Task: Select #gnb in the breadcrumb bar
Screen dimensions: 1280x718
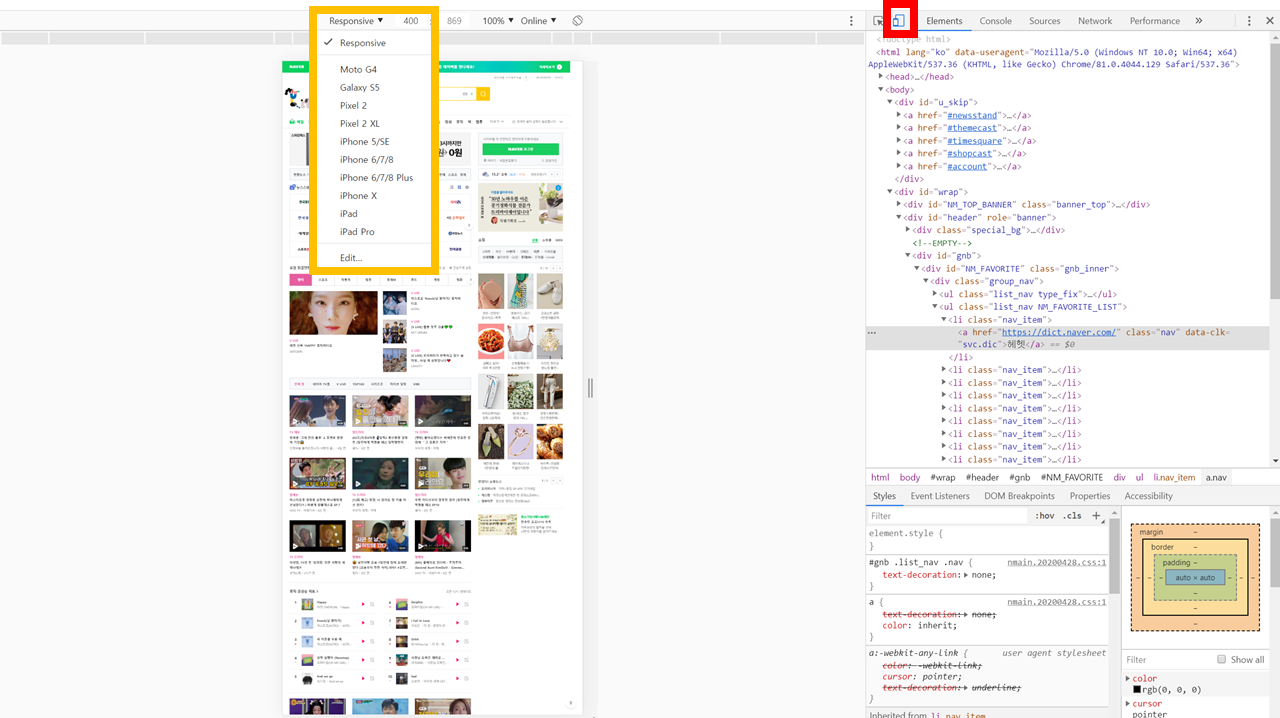Action: point(1020,478)
